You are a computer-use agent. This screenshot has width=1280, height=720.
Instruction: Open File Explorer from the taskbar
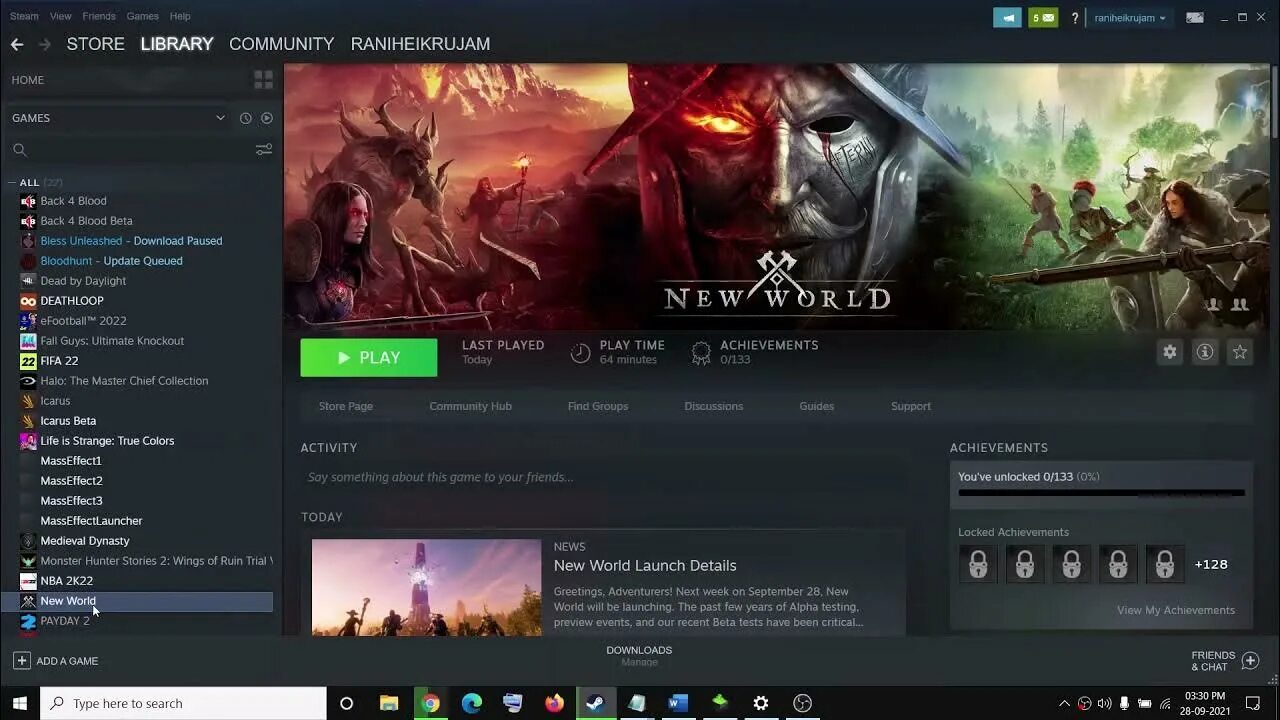[389, 703]
